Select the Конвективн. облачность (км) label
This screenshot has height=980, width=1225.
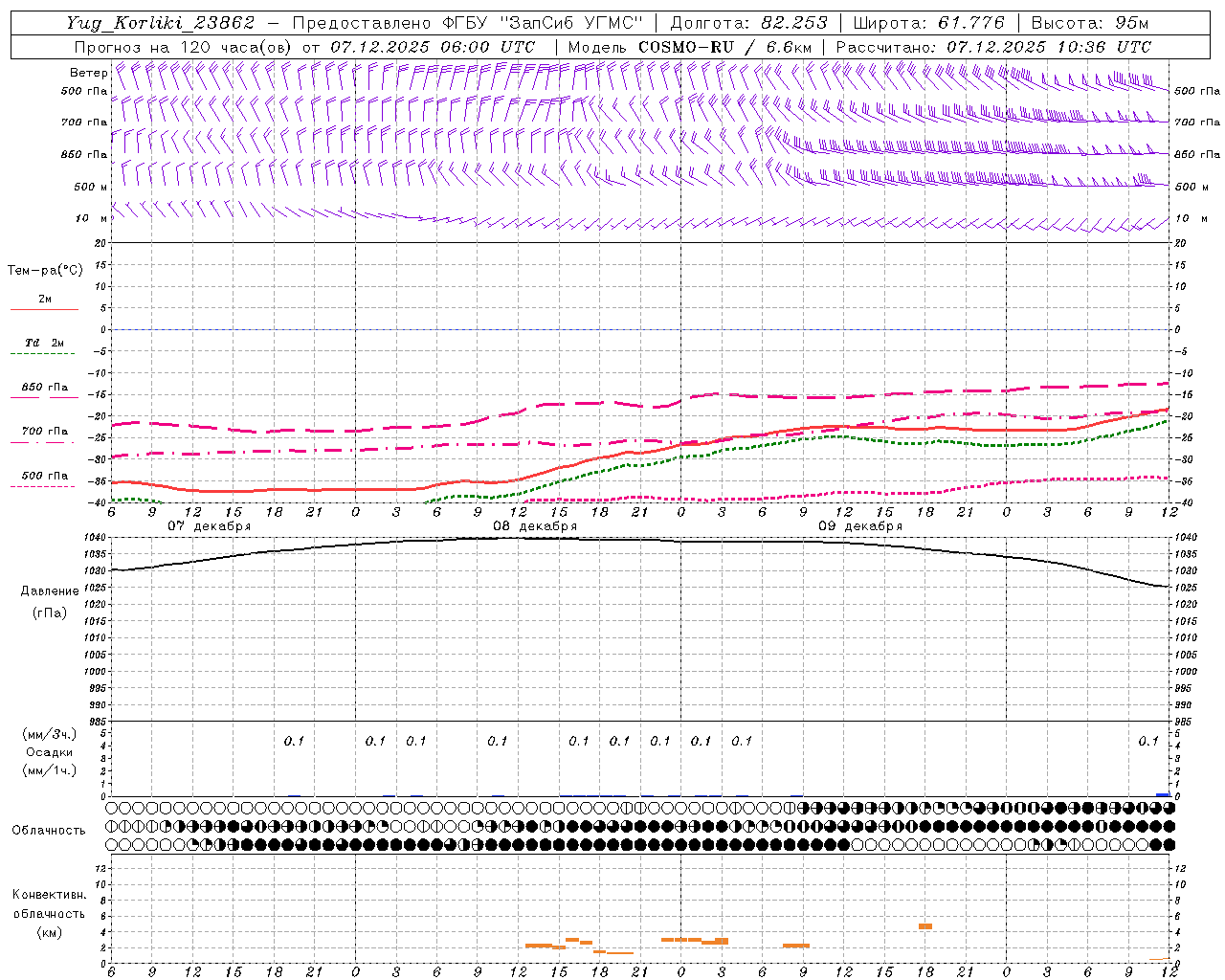(50, 913)
